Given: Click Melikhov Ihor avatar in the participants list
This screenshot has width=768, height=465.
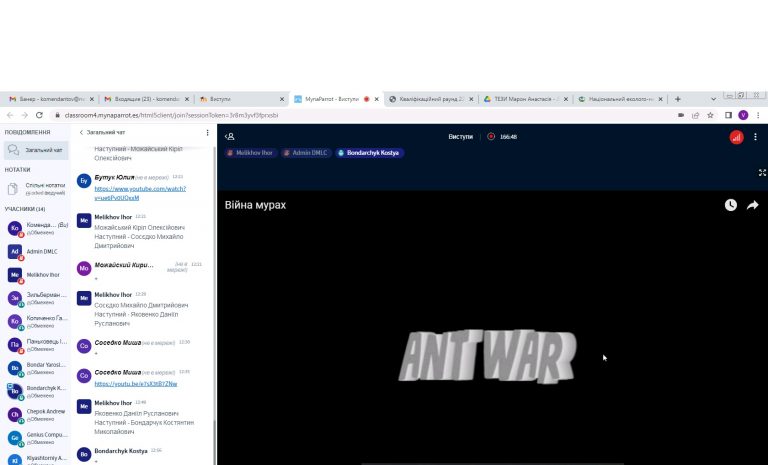Looking at the screenshot, I should pos(15,275).
